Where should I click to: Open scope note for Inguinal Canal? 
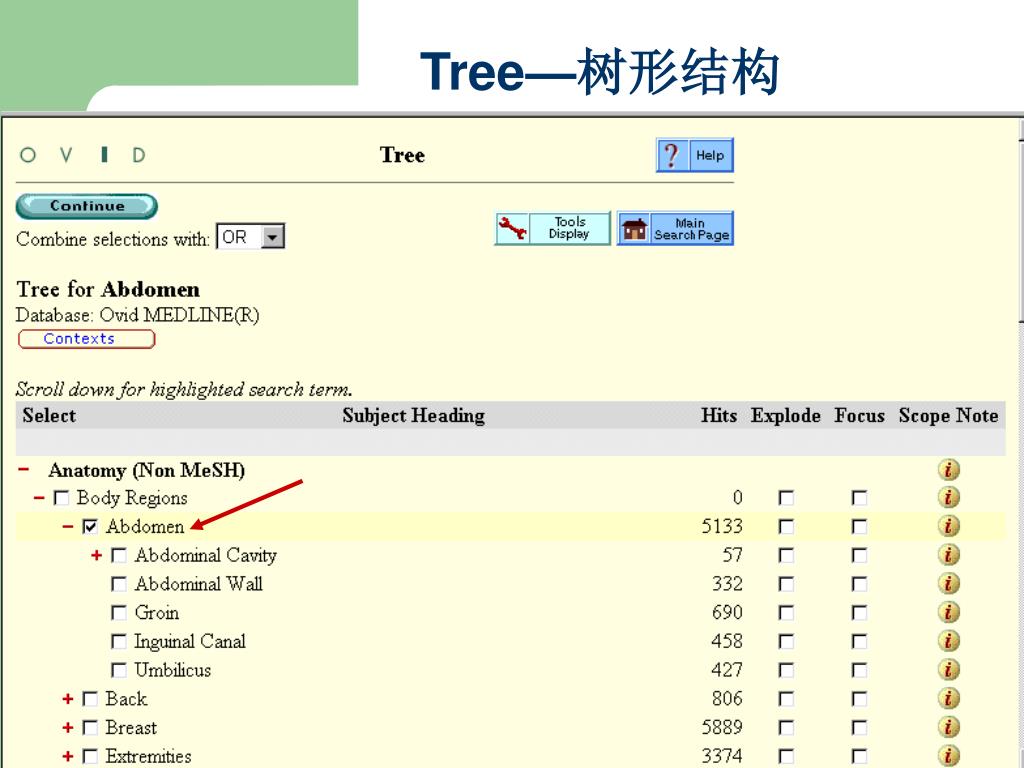tap(948, 641)
